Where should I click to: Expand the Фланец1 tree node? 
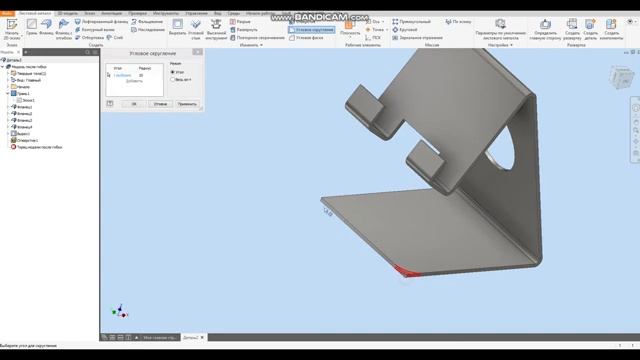8,107
